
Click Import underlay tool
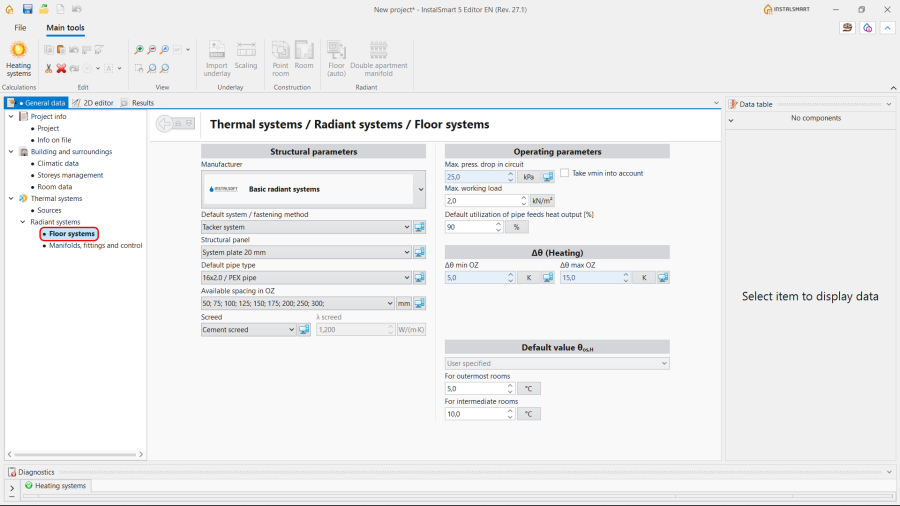pos(217,59)
